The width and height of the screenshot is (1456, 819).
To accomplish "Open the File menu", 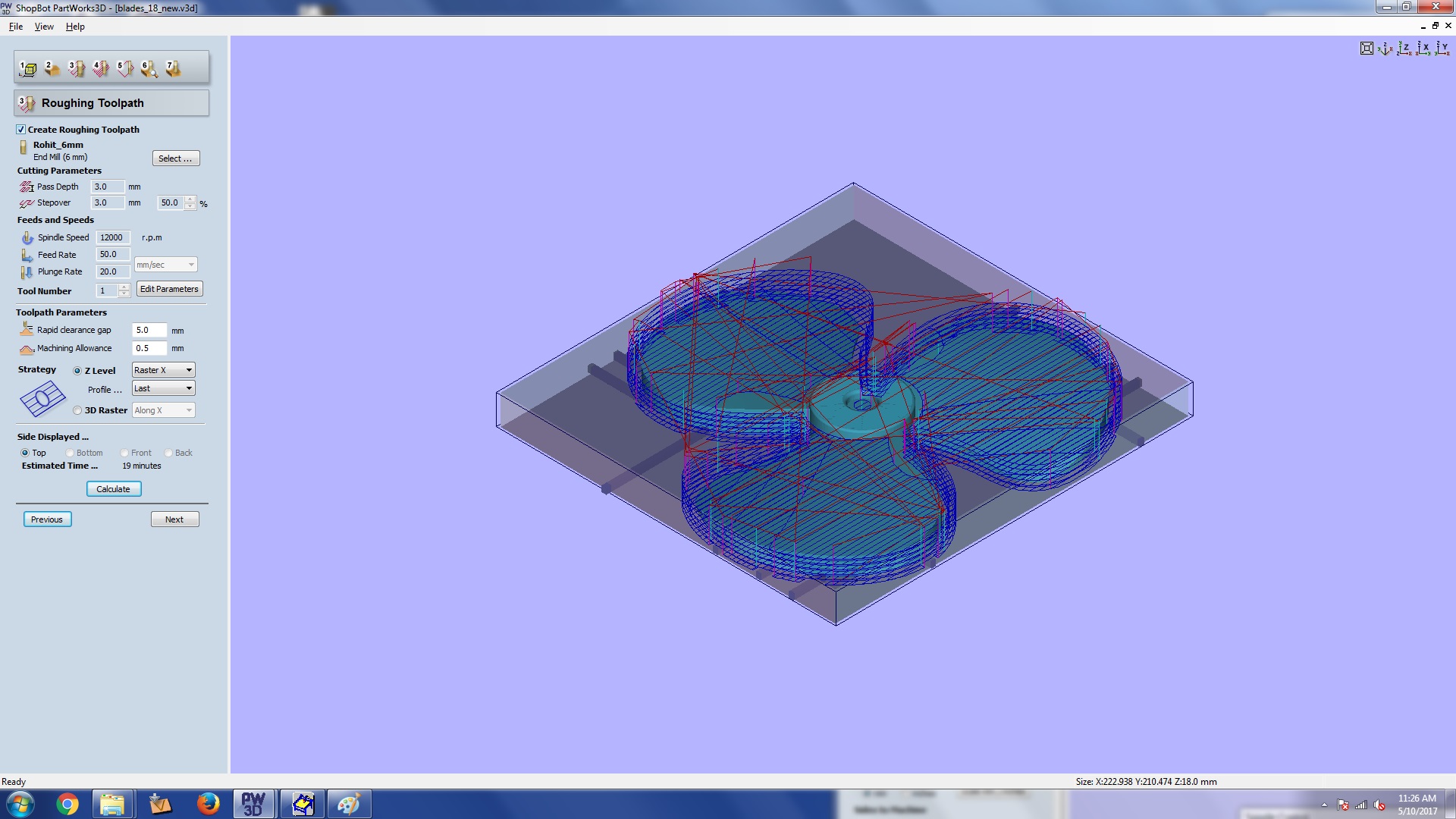I will point(16,27).
